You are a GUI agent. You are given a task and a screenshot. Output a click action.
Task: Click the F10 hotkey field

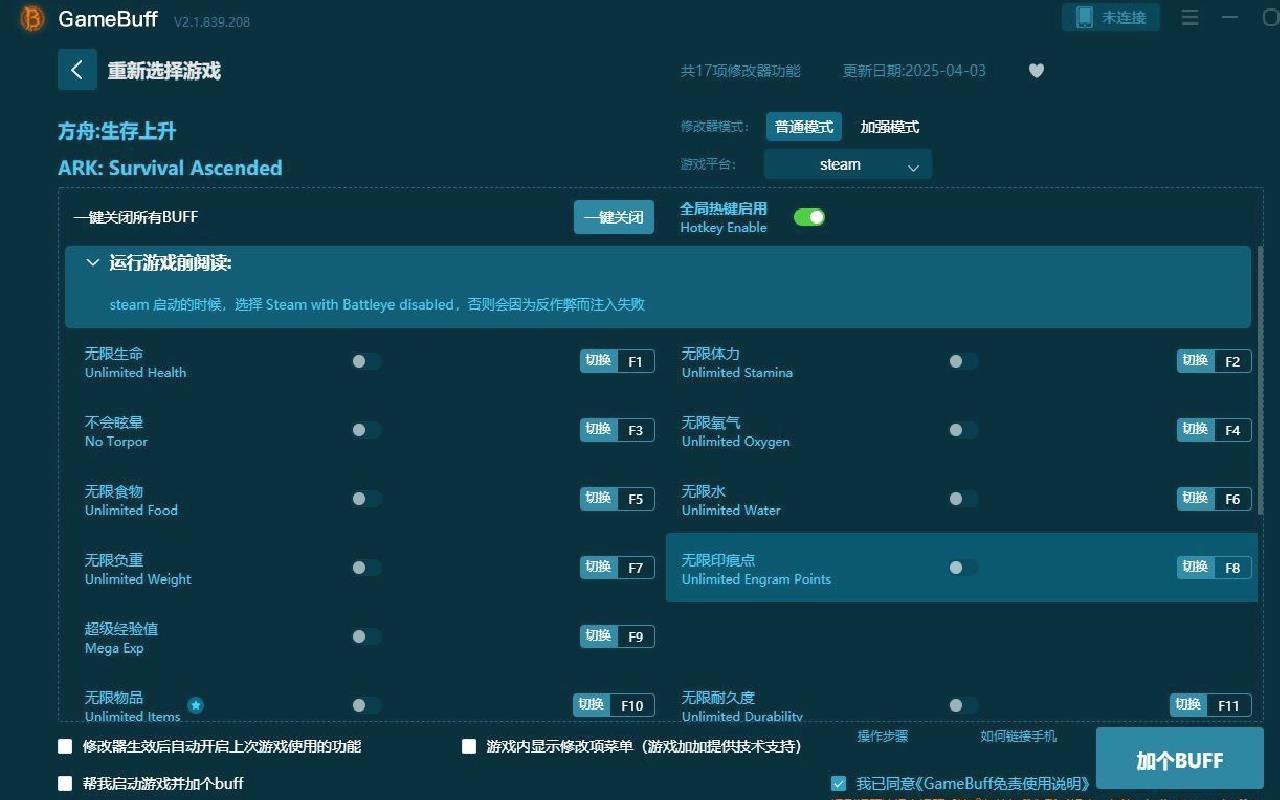pos(632,706)
